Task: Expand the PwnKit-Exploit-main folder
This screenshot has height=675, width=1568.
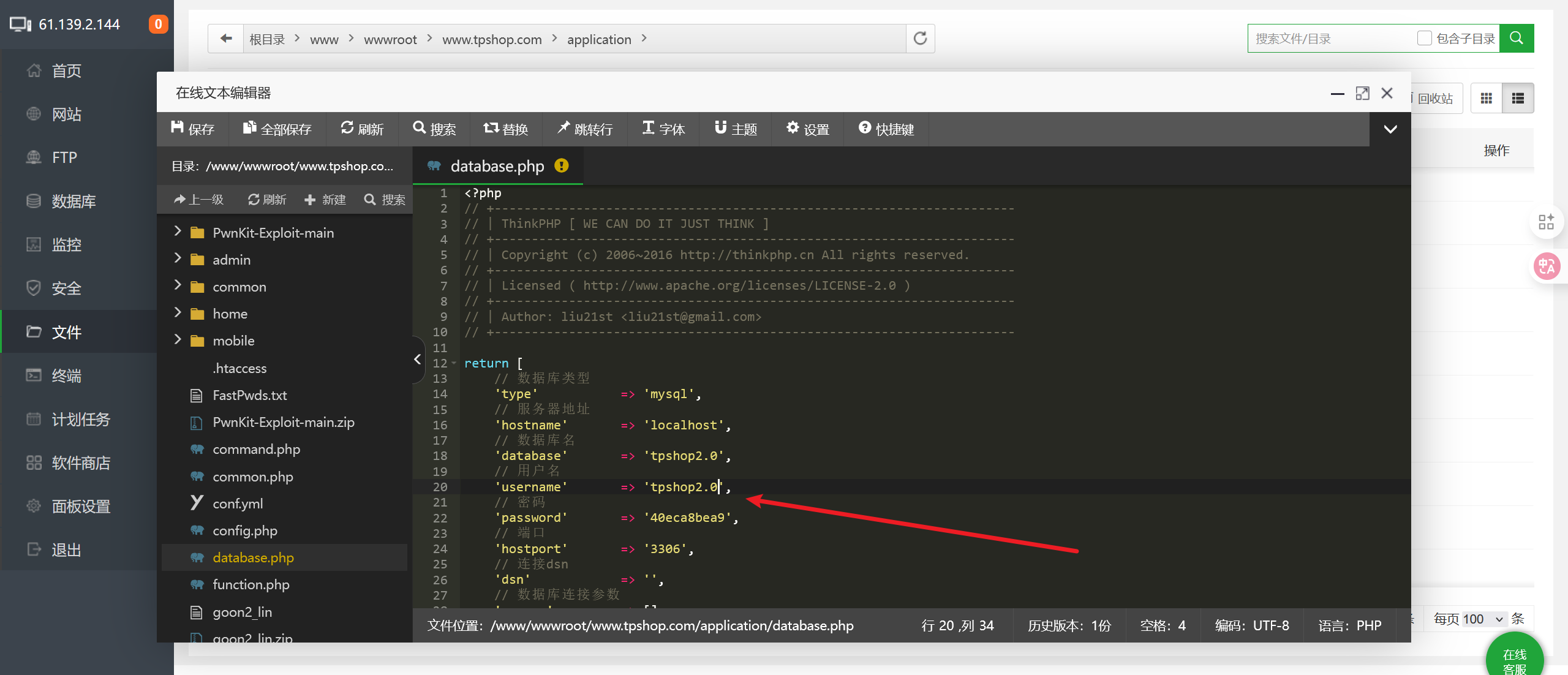Action: click(x=178, y=232)
